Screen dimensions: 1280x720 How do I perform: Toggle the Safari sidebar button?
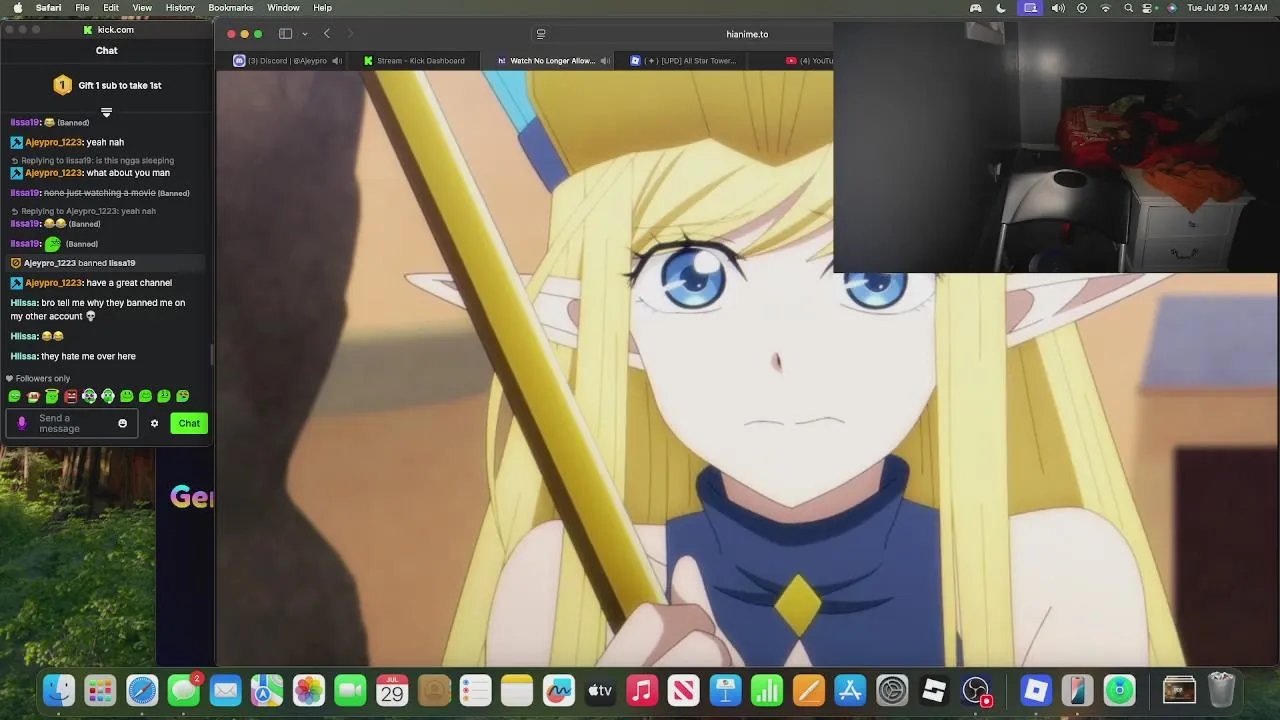(x=285, y=34)
